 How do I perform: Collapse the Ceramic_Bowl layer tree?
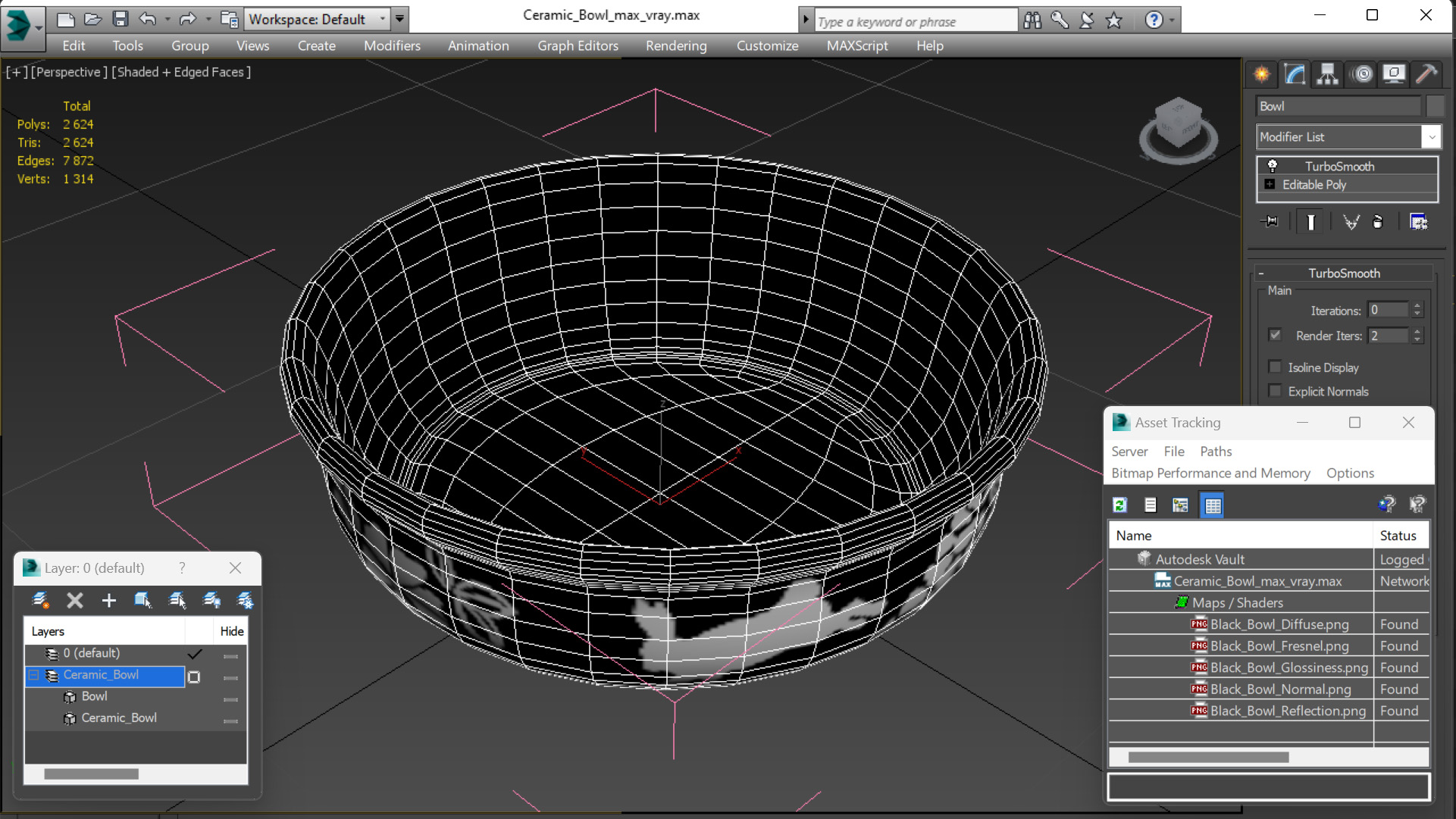tap(34, 675)
